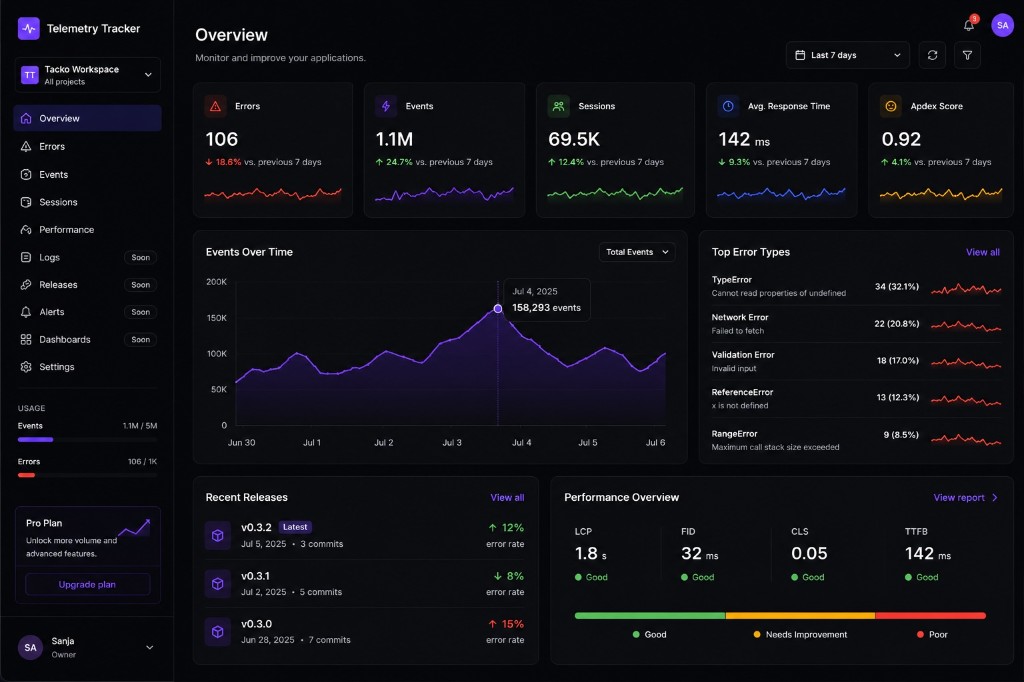The width and height of the screenshot is (1024, 682).
Task: Open the Logs sidebar item
Action: pyautogui.click(x=88, y=257)
